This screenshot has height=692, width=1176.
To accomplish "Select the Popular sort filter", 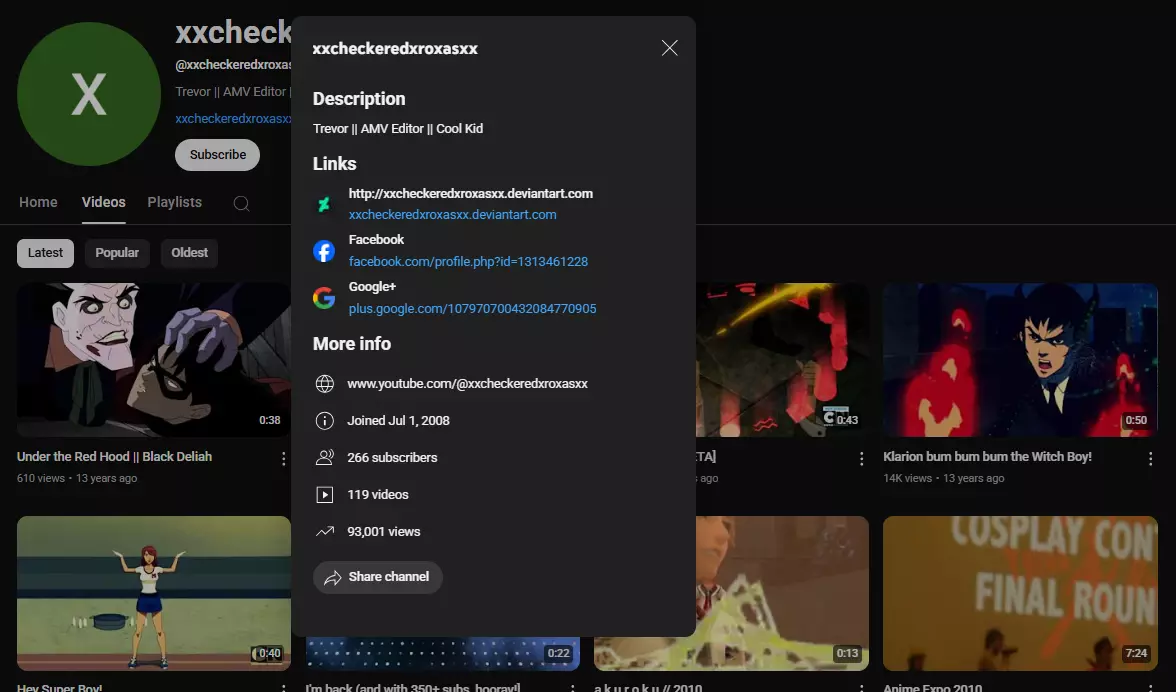I will [117, 253].
